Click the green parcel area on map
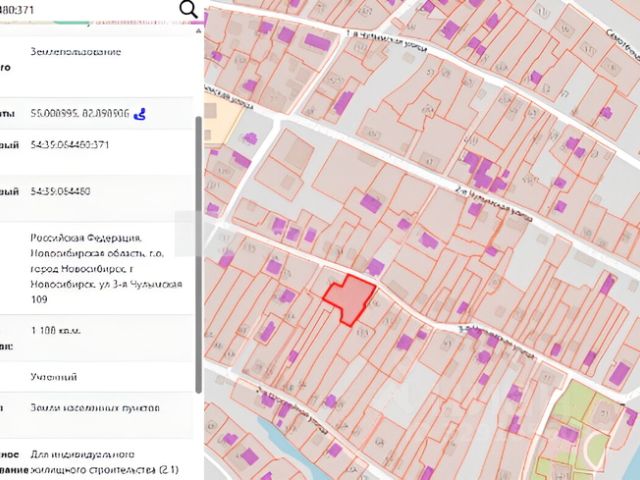 [x=580, y=429]
